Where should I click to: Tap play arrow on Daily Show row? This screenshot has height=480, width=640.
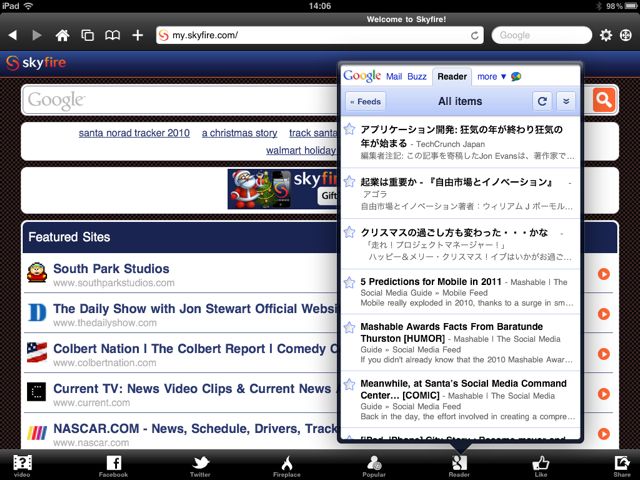point(604,314)
